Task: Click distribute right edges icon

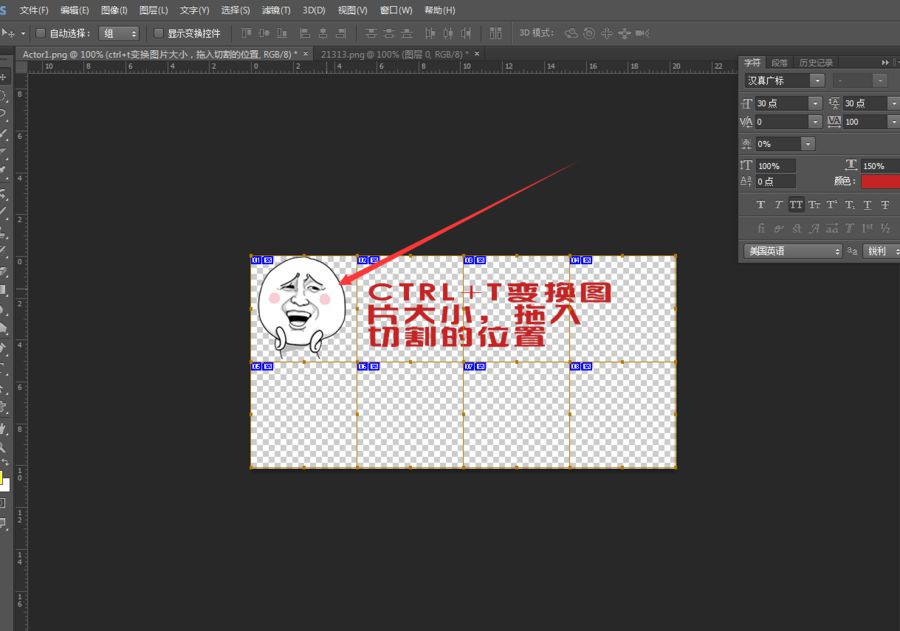Action: (466, 33)
